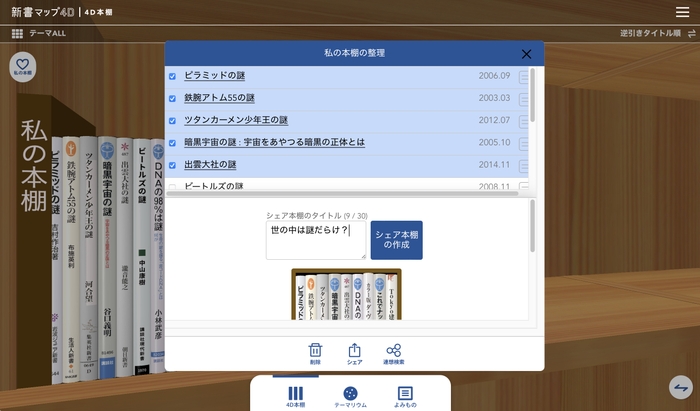Uncheck the 鉄腕アトム55の謎 checkbox

tap(173, 98)
